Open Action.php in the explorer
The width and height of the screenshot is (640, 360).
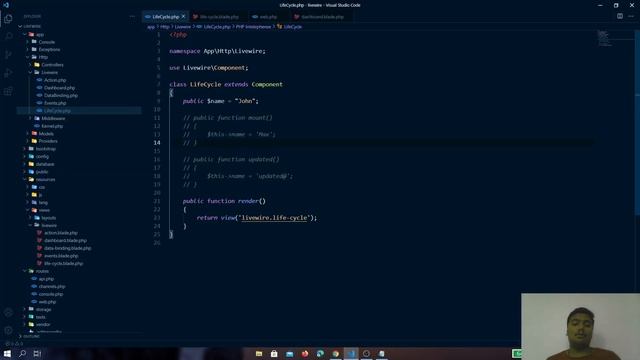point(55,80)
